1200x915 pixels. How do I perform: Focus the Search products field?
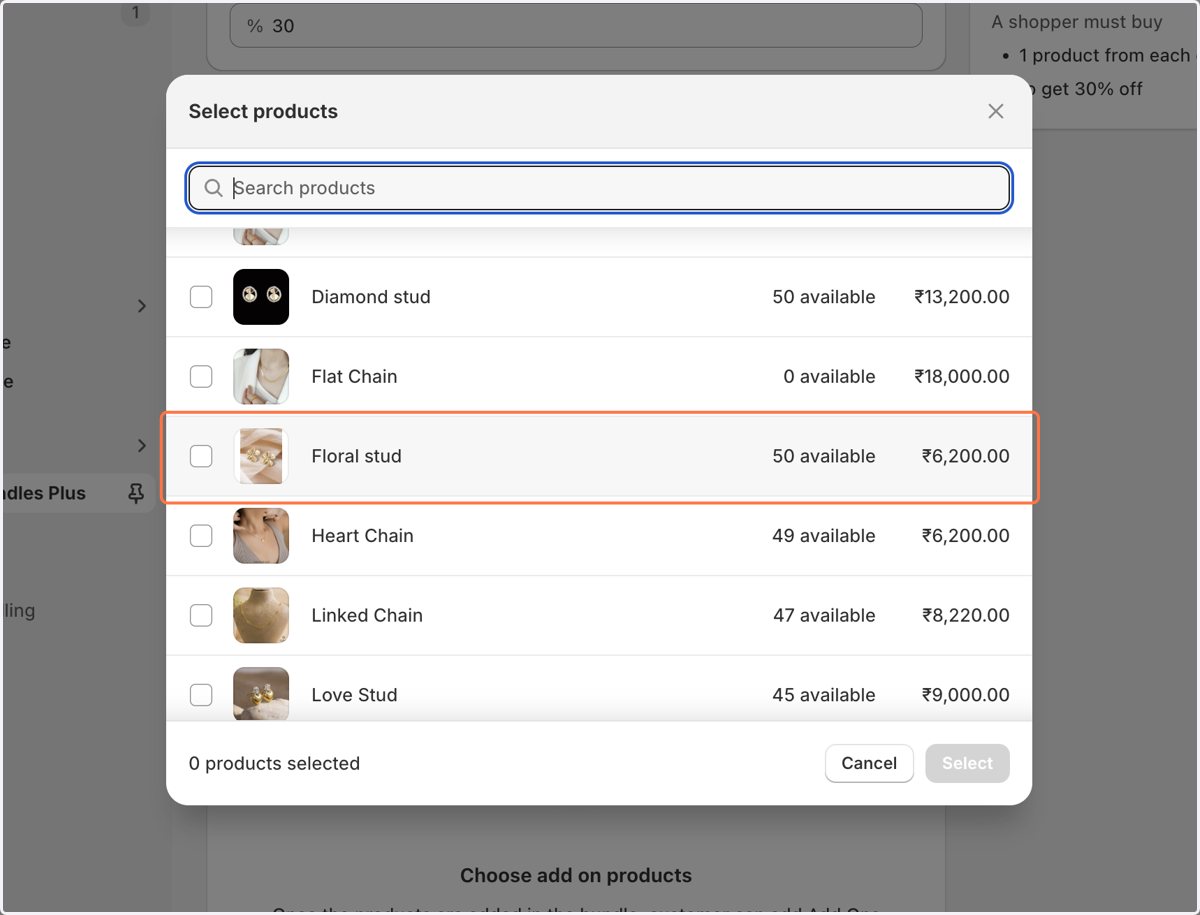click(x=599, y=188)
